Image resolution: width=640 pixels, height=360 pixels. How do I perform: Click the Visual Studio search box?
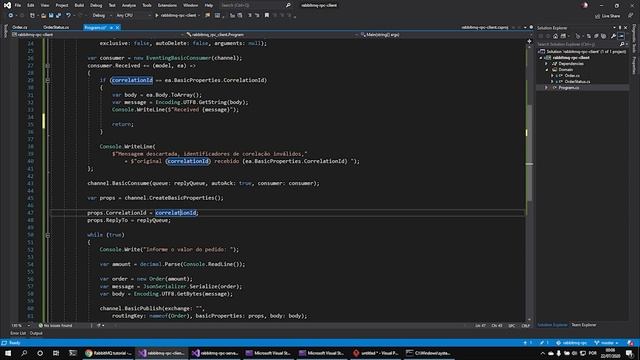[x=255, y=5]
